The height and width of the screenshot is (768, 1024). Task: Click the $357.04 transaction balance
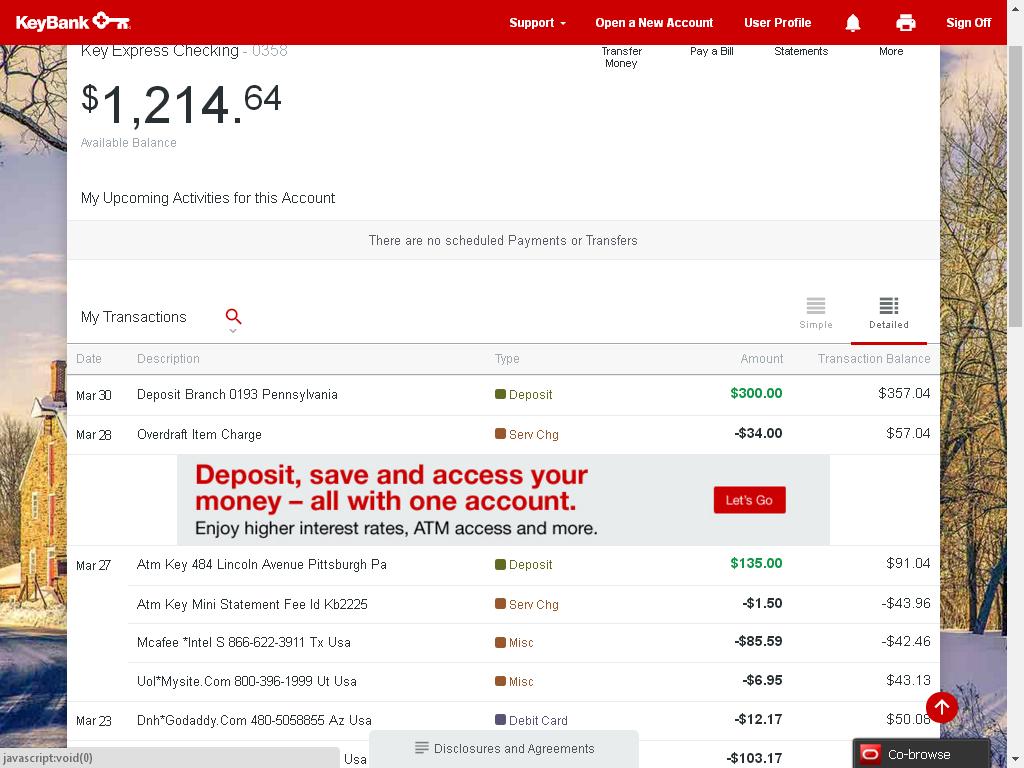pos(904,393)
